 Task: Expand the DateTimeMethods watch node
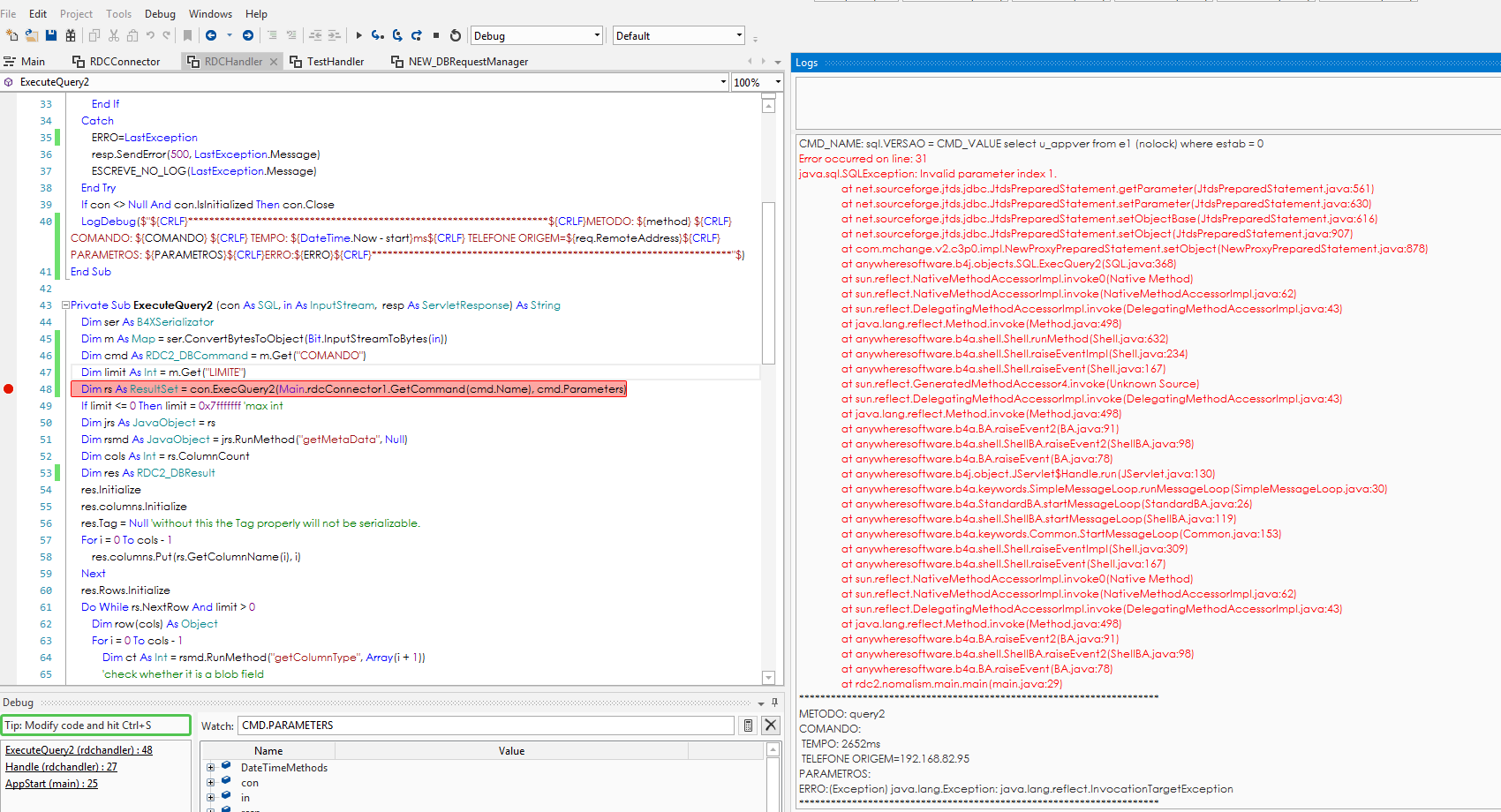coord(211,768)
